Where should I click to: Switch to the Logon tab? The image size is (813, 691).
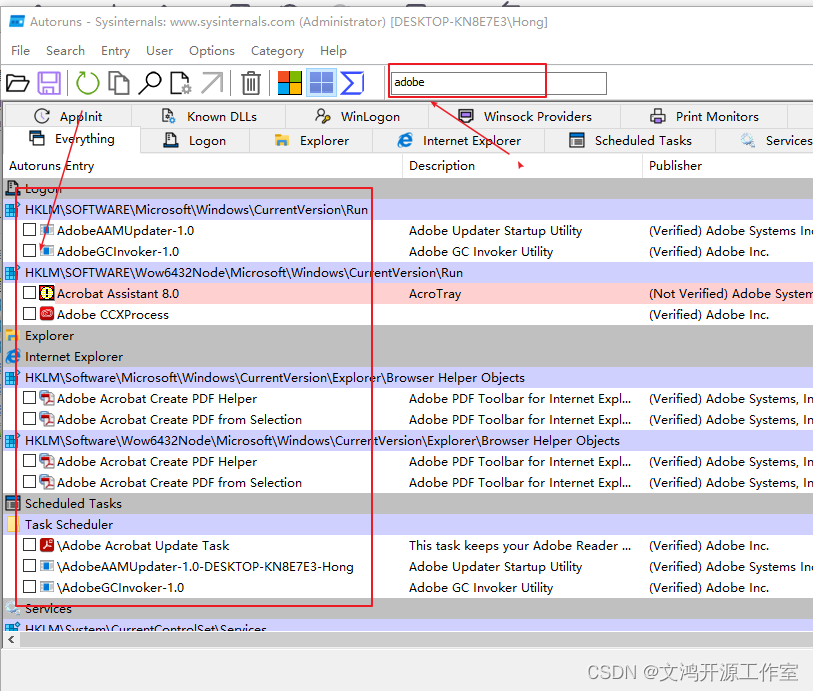(195, 140)
